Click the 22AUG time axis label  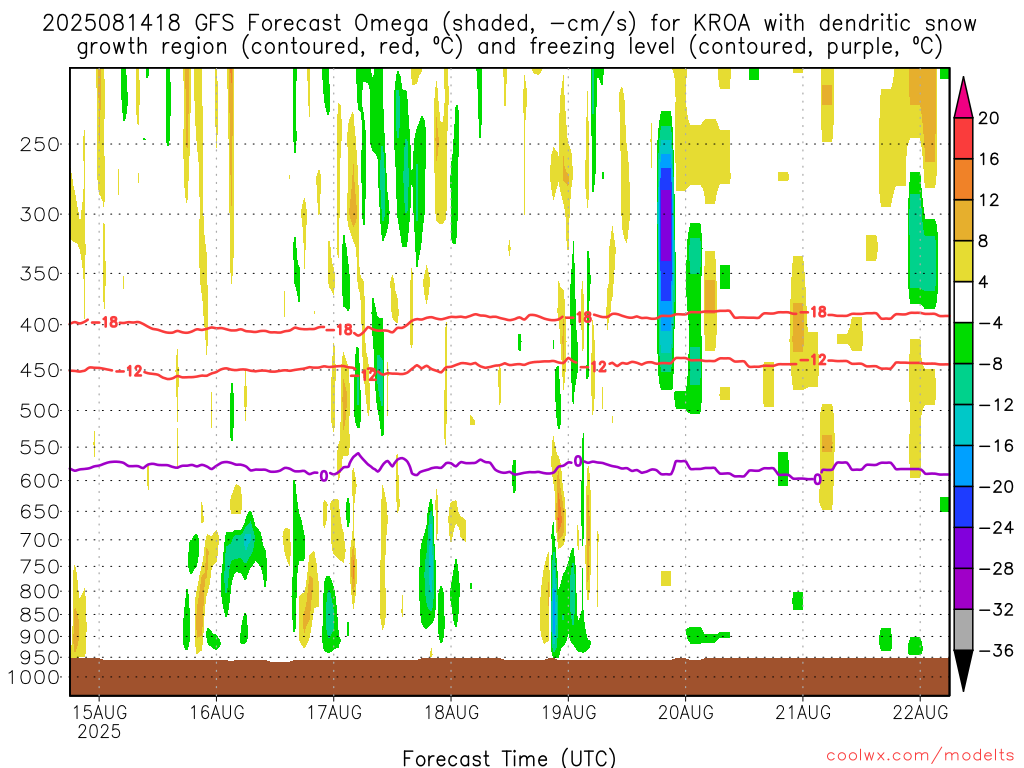pyautogui.click(x=920, y=712)
